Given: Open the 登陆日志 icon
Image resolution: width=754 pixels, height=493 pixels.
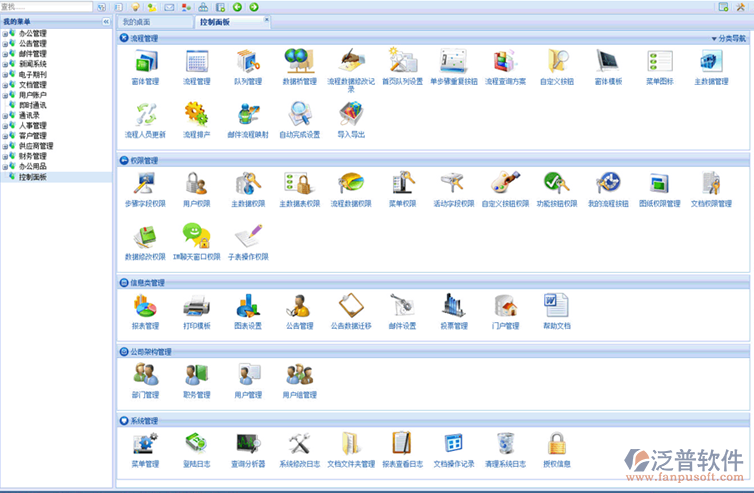Looking at the screenshot, I should click(x=197, y=443).
